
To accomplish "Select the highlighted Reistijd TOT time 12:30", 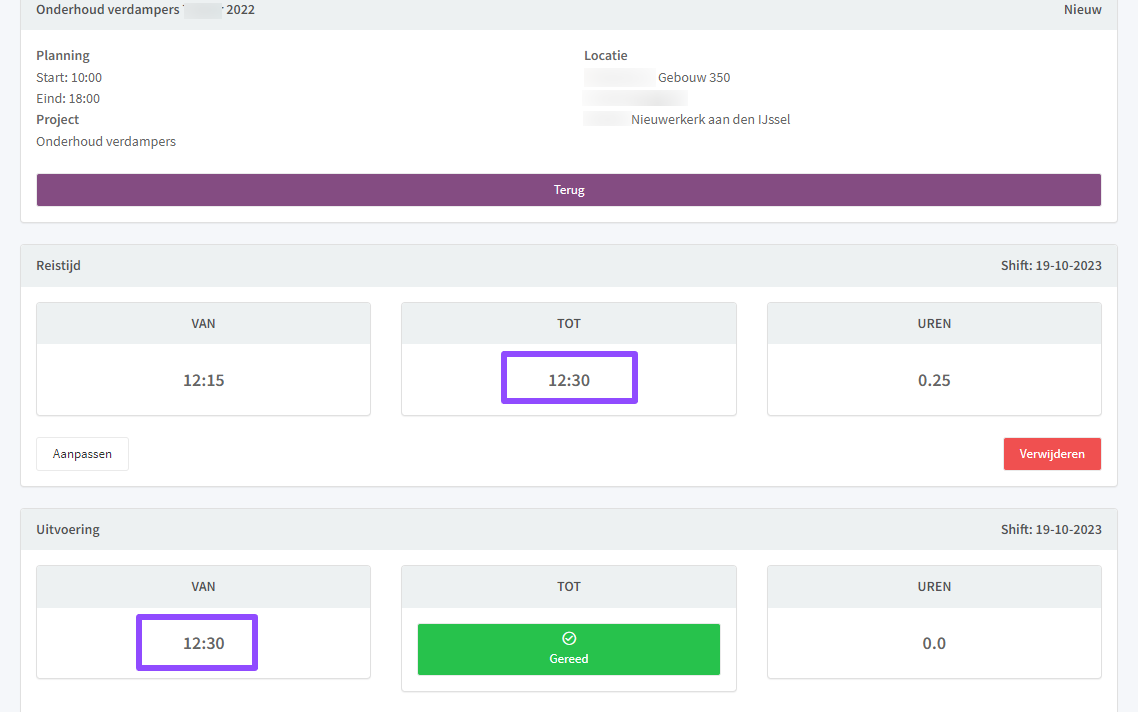I will pyautogui.click(x=569, y=380).
